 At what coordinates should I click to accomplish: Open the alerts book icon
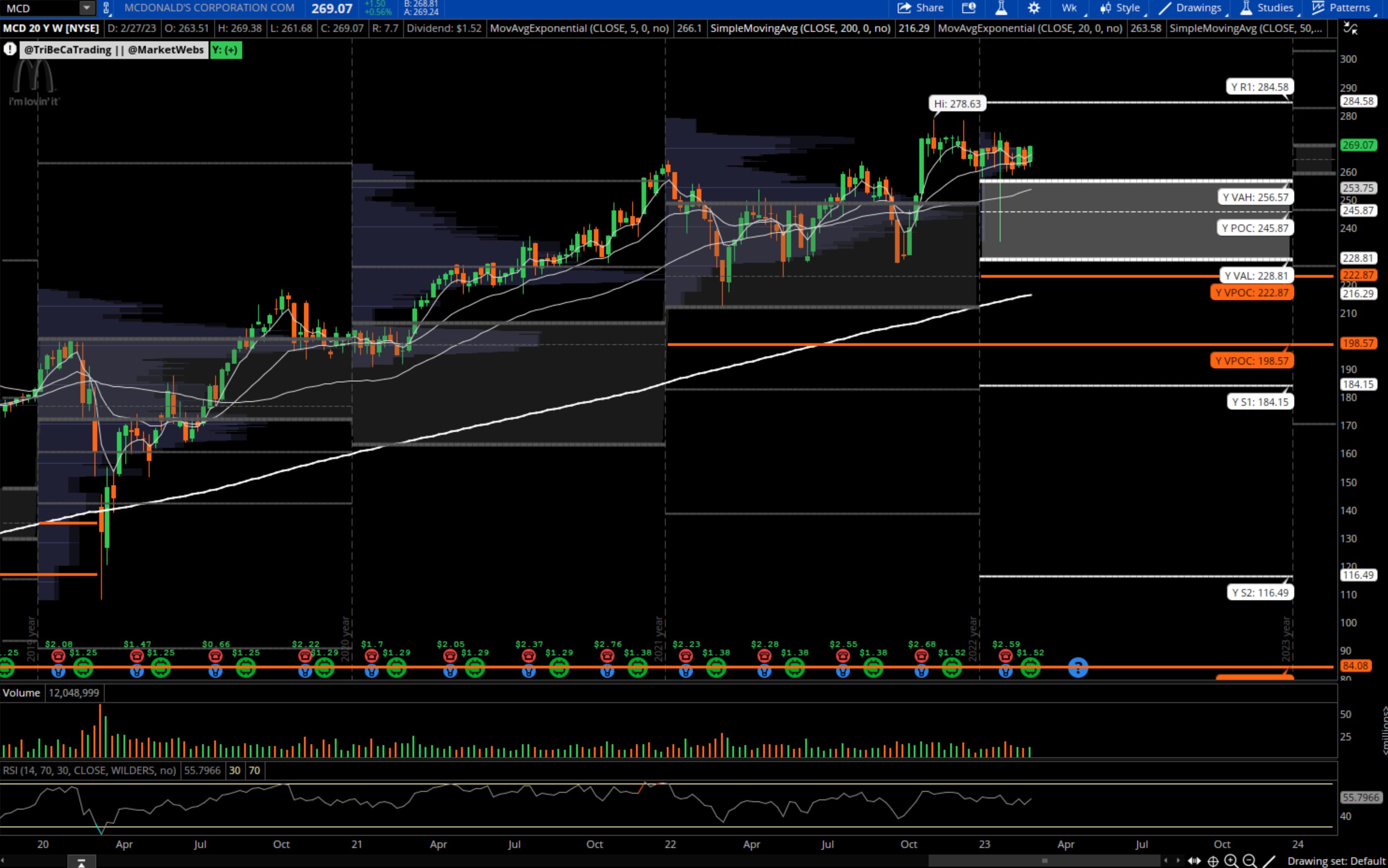tap(969, 8)
